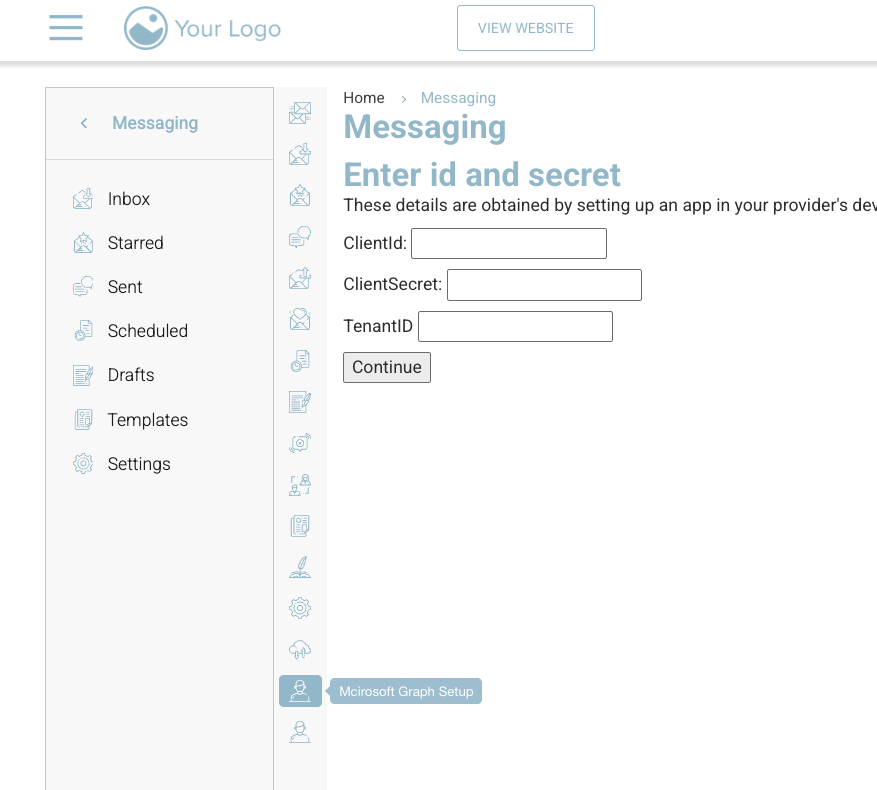The height and width of the screenshot is (790, 877).
Task: Open Templates in Messaging sidebar
Action: pos(147,420)
